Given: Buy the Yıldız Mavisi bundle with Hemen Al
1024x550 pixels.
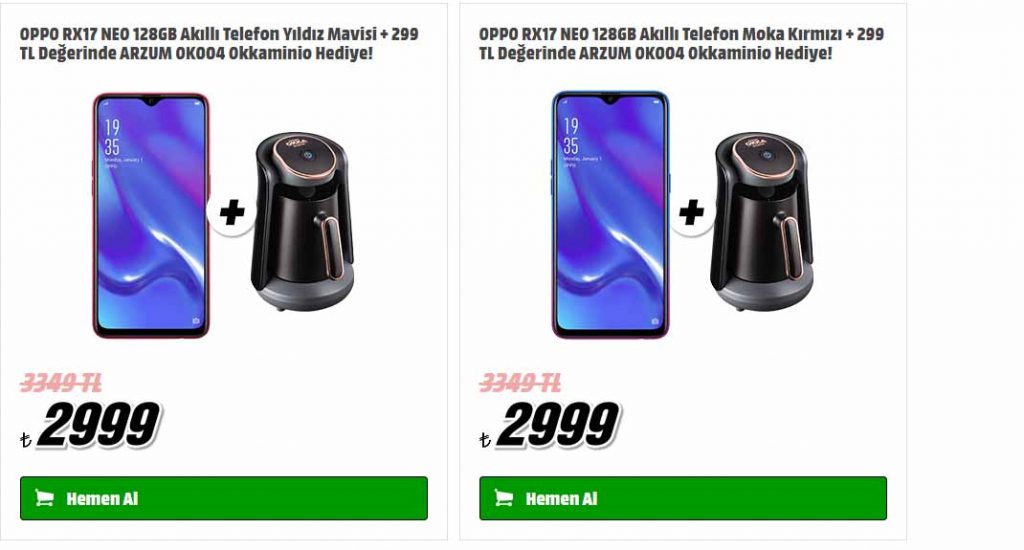Looking at the screenshot, I should pos(224,498).
